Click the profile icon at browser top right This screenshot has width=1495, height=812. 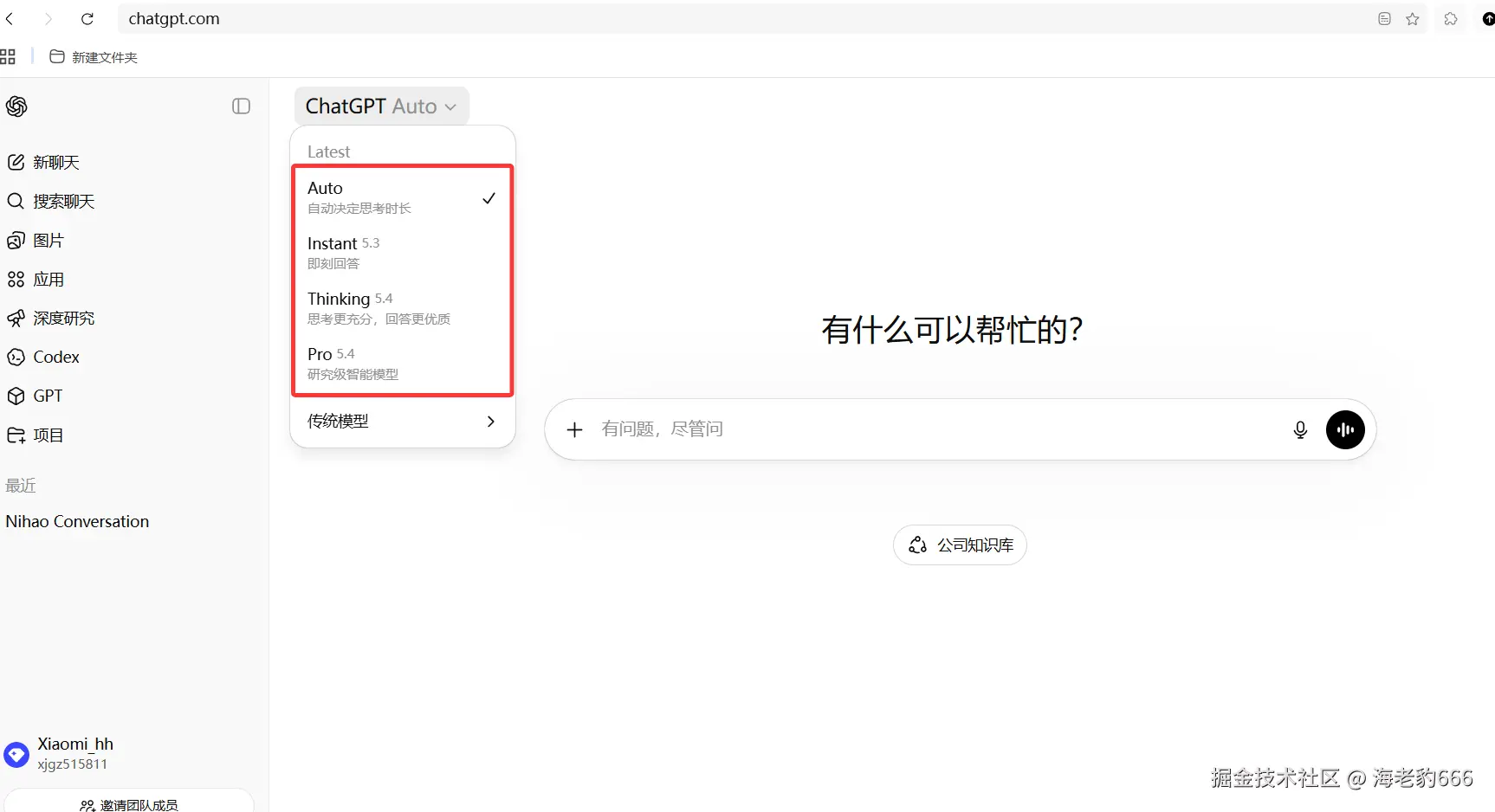pos(1488,19)
